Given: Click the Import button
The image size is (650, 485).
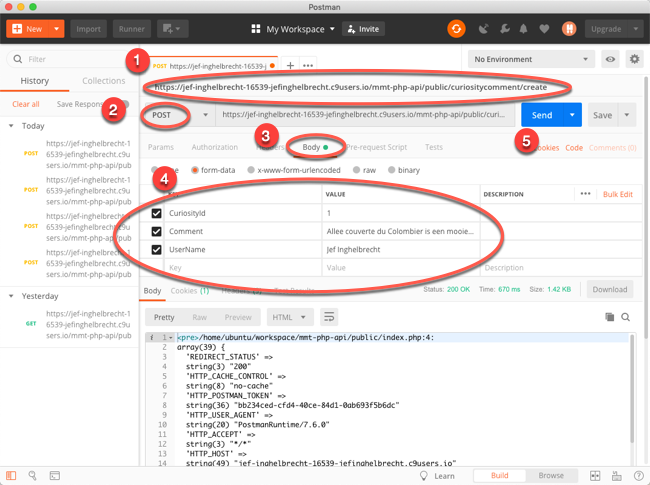Looking at the screenshot, I should pyautogui.click(x=88, y=29).
